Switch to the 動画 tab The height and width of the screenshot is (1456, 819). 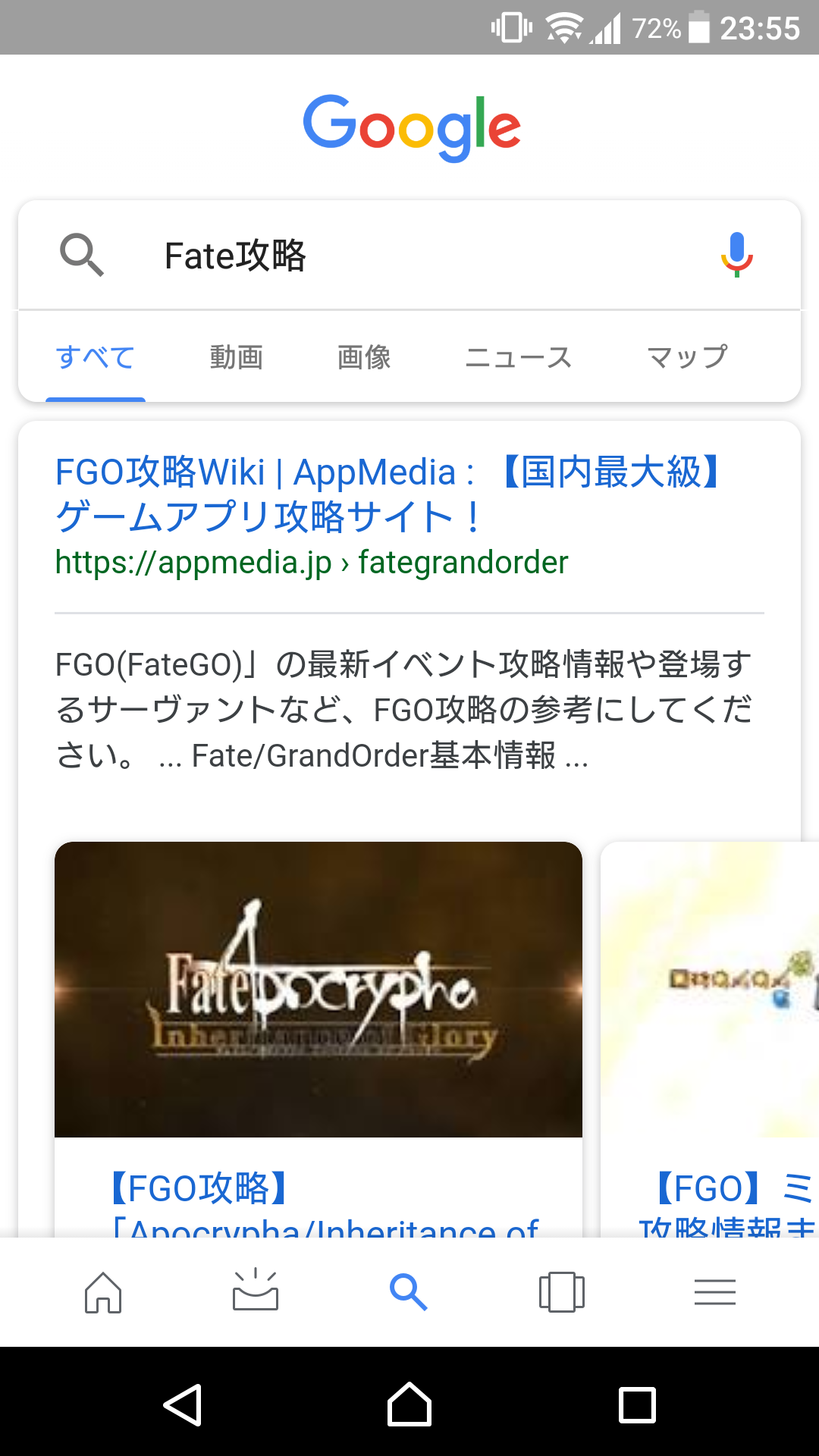(237, 356)
